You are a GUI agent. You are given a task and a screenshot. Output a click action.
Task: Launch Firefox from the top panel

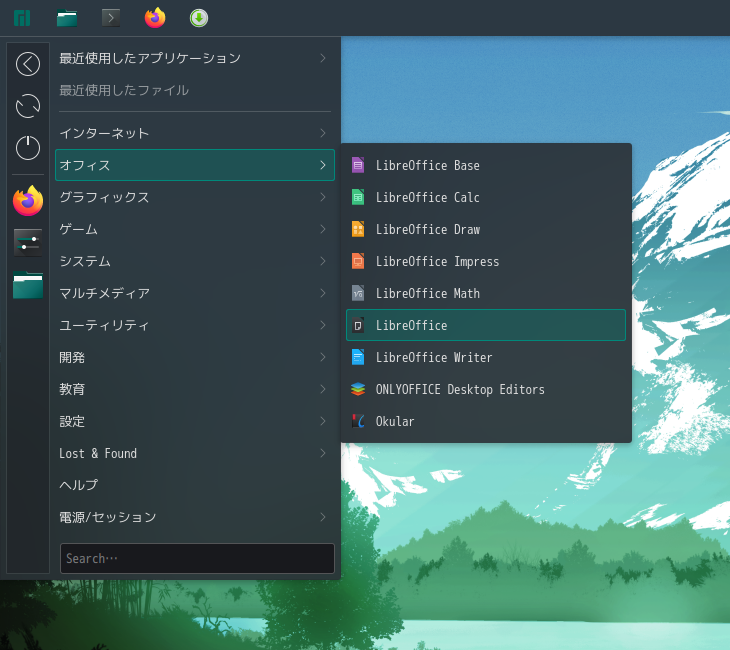click(x=155, y=18)
